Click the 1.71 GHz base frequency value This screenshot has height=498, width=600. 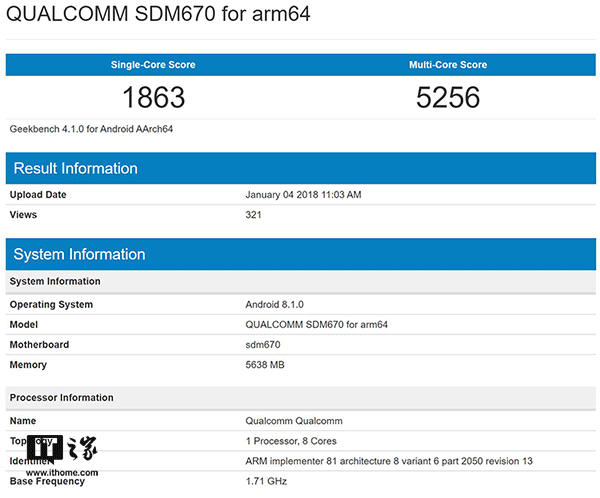pyautogui.click(x=265, y=481)
